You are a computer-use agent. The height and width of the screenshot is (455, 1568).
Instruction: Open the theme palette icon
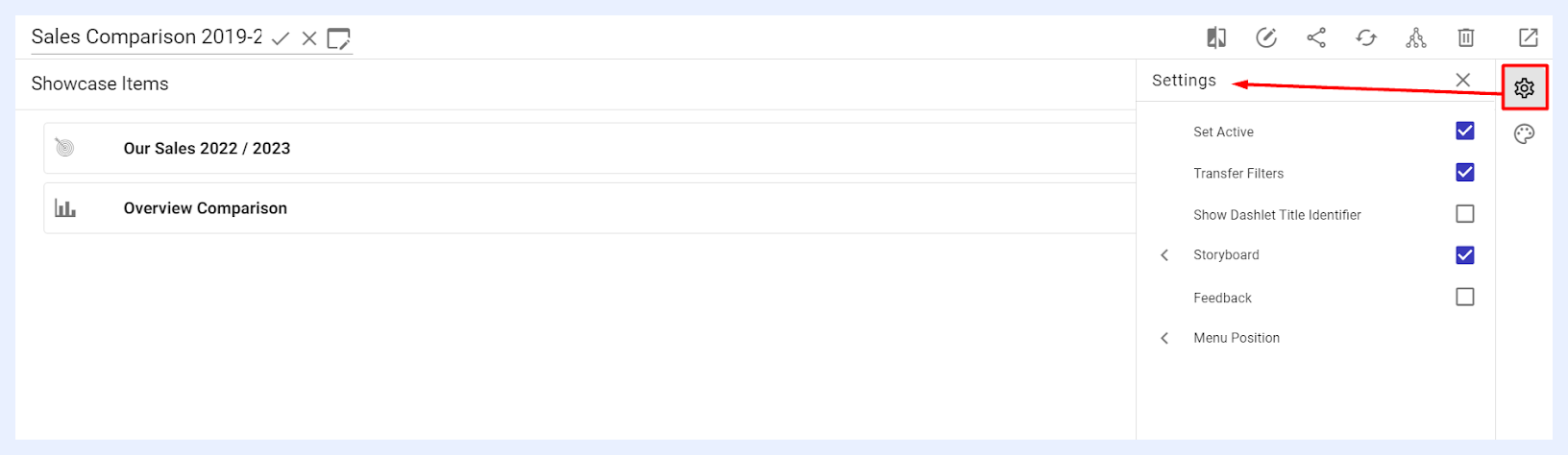1524,134
